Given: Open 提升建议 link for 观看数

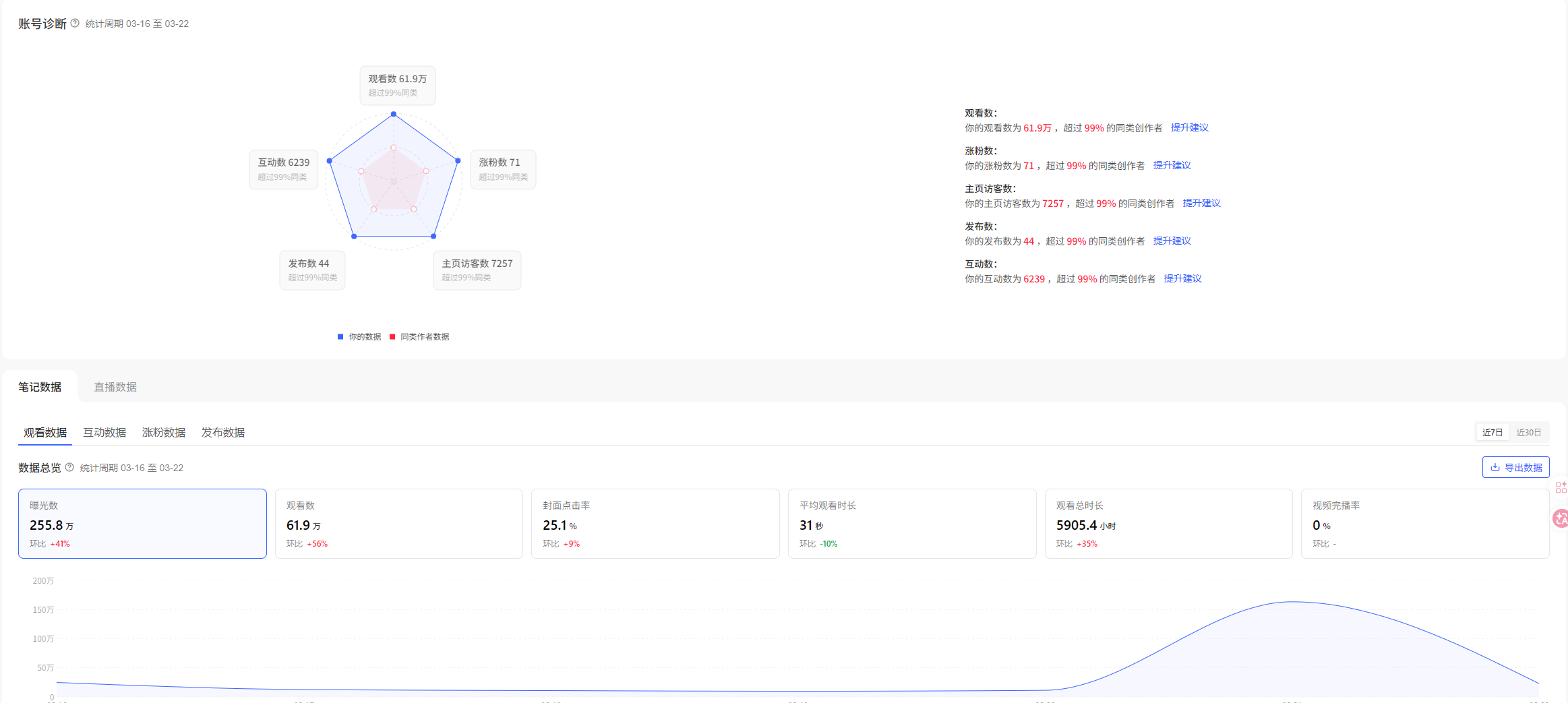Looking at the screenshot, I should click(x=1189, y=127).
